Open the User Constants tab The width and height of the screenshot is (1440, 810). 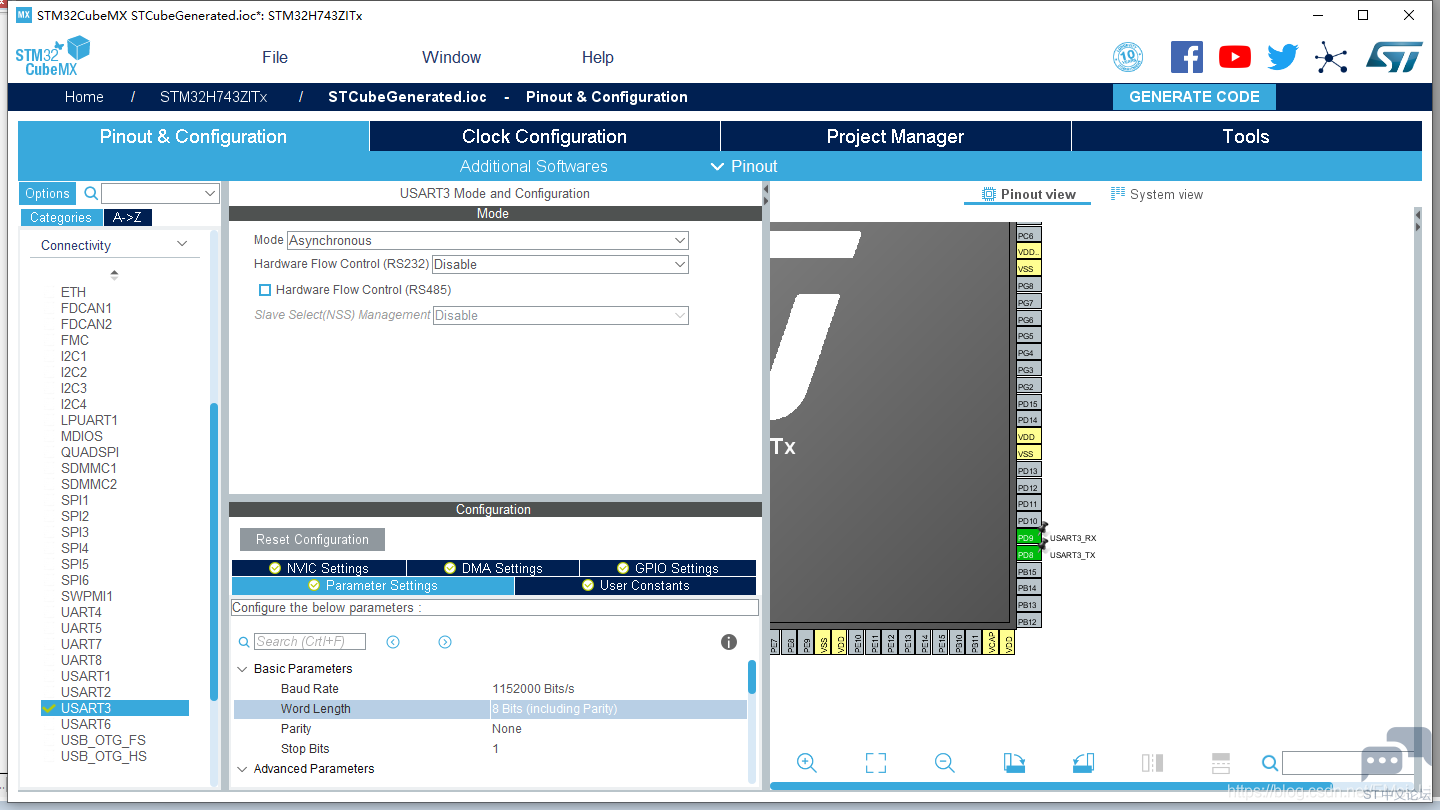pos(636,585)
